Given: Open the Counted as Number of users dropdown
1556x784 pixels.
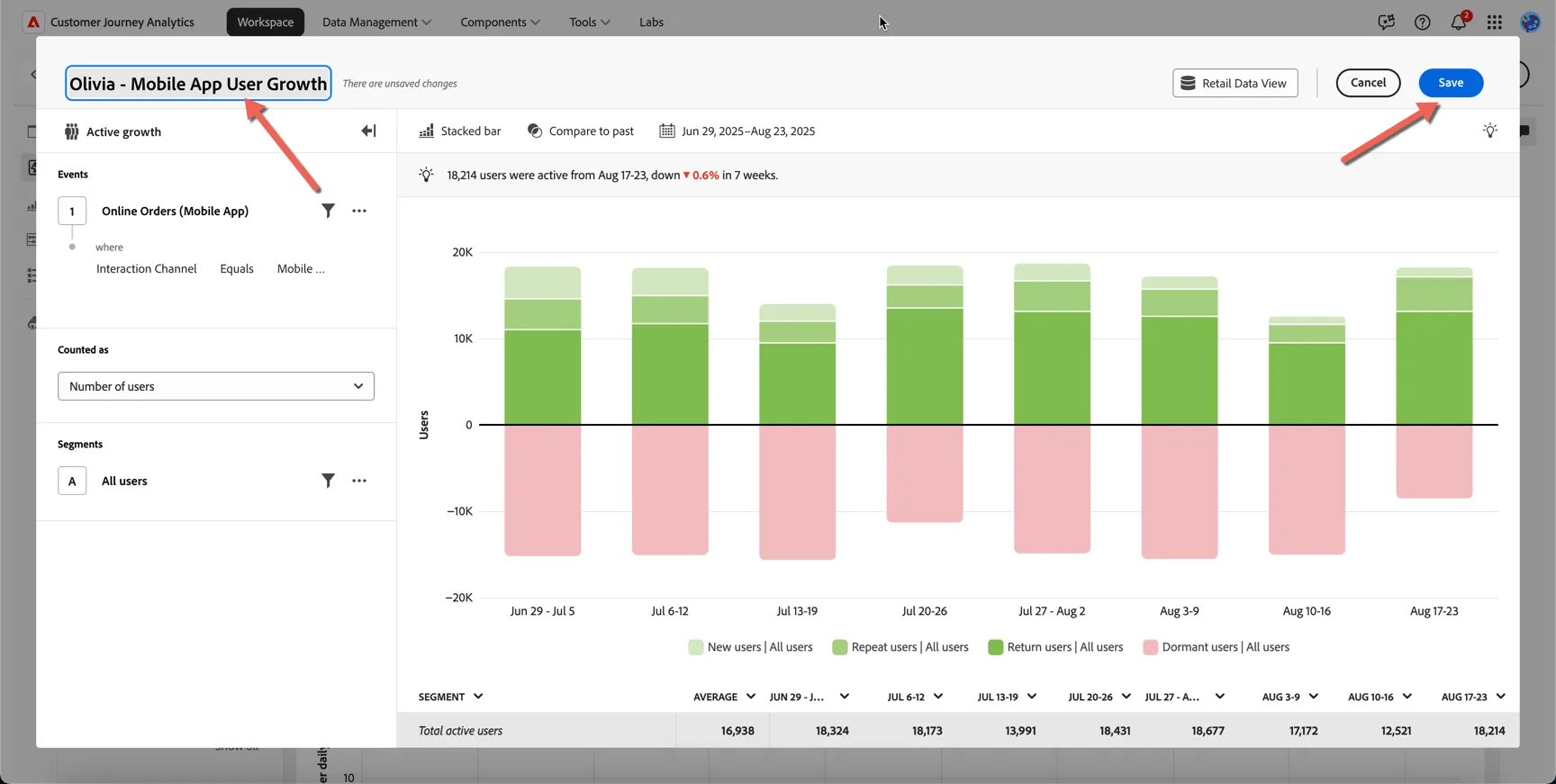Looking at the screenshot, I should [216, 386].
